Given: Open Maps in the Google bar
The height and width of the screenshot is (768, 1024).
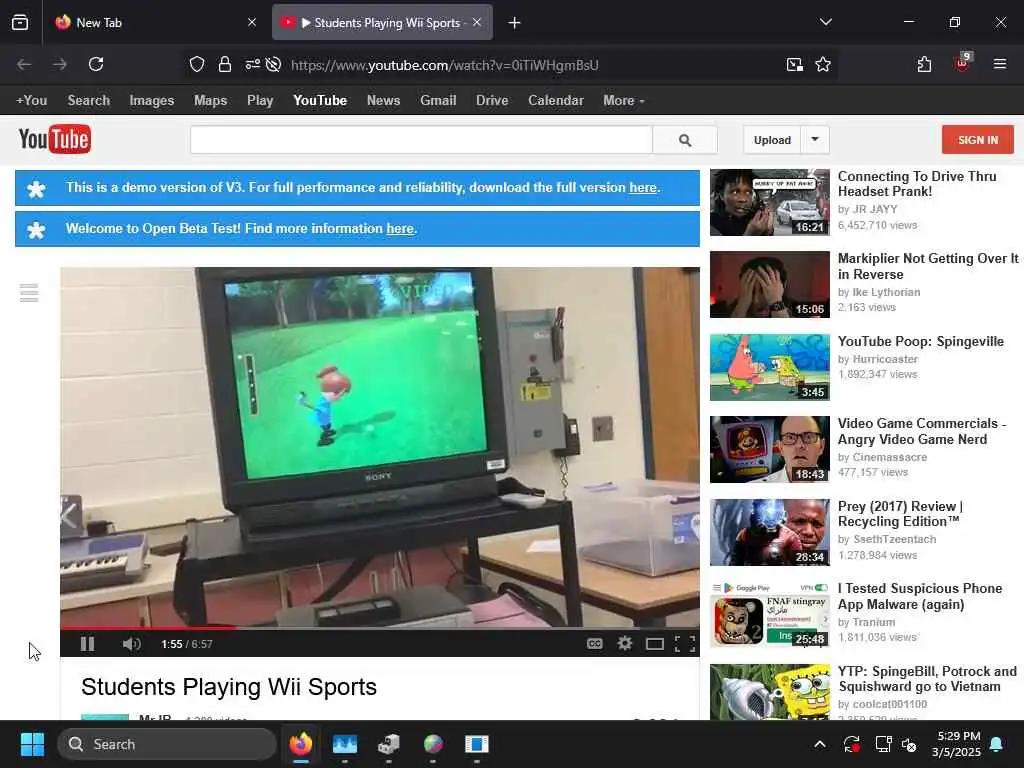Looking at the screenshot, I should coord(210,101).
